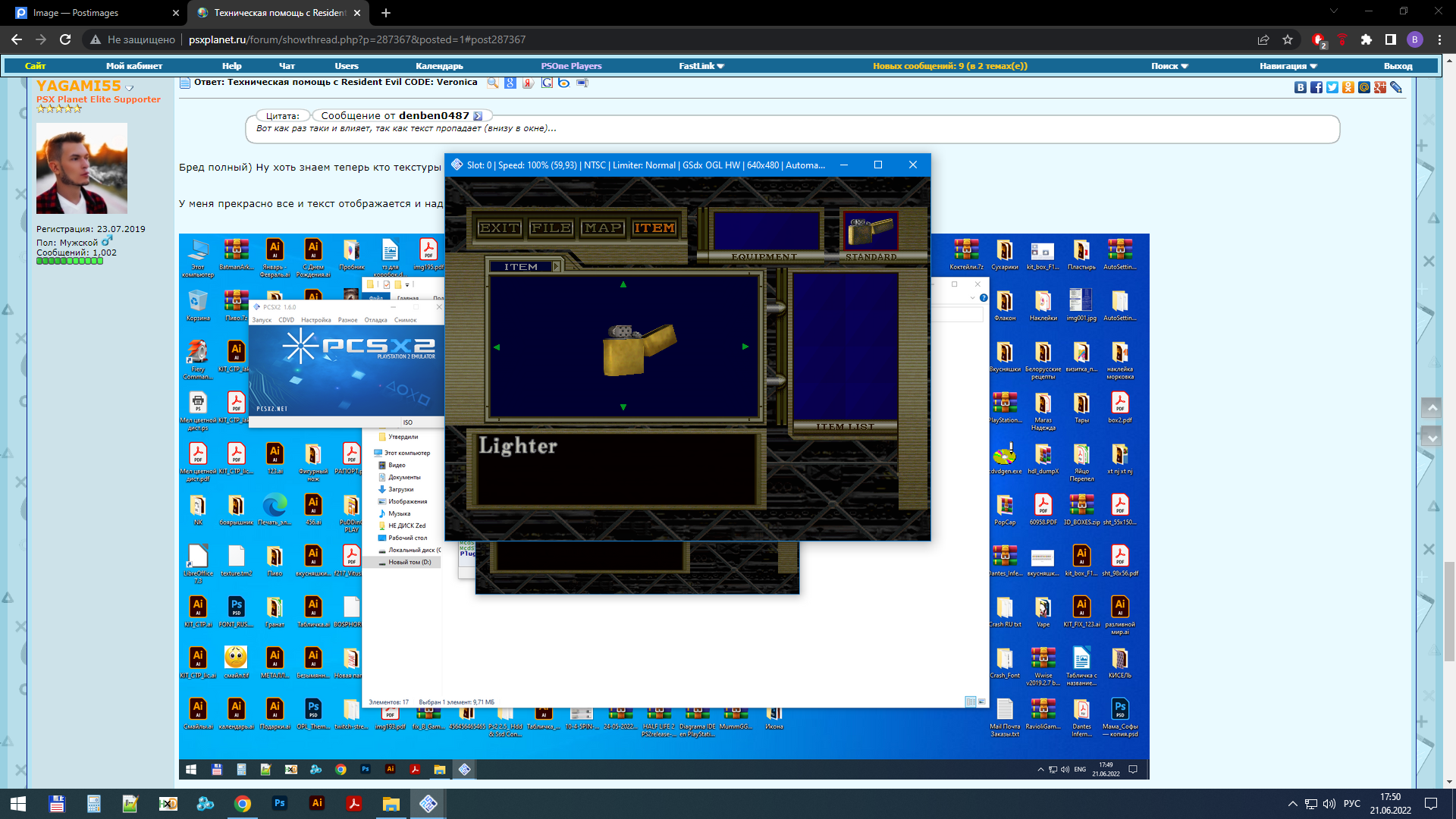Image resolution: width=1456 pixels, height=819 pixels.
Task: Open the Windows Start menu
Action: [18, 804]
